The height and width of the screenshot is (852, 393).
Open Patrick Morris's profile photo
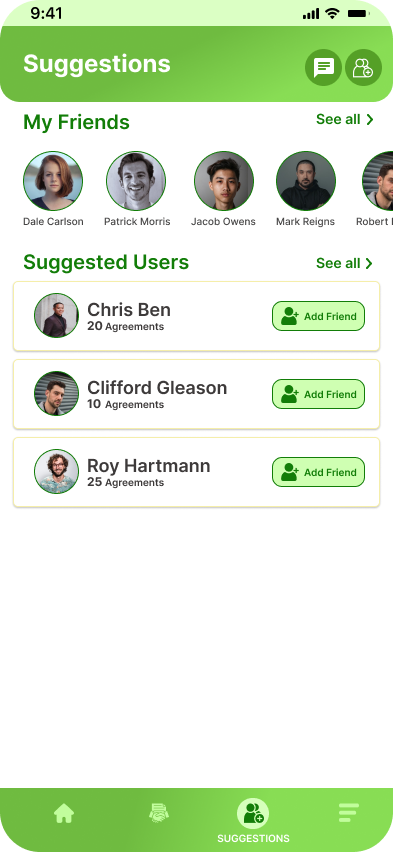136,181
